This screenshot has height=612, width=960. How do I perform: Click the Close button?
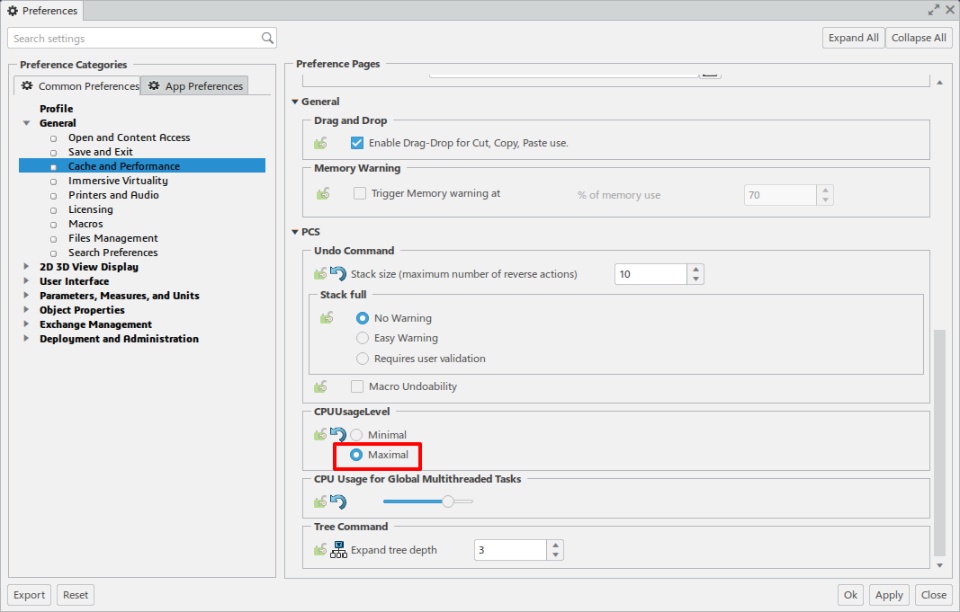(x=934, y=595)
